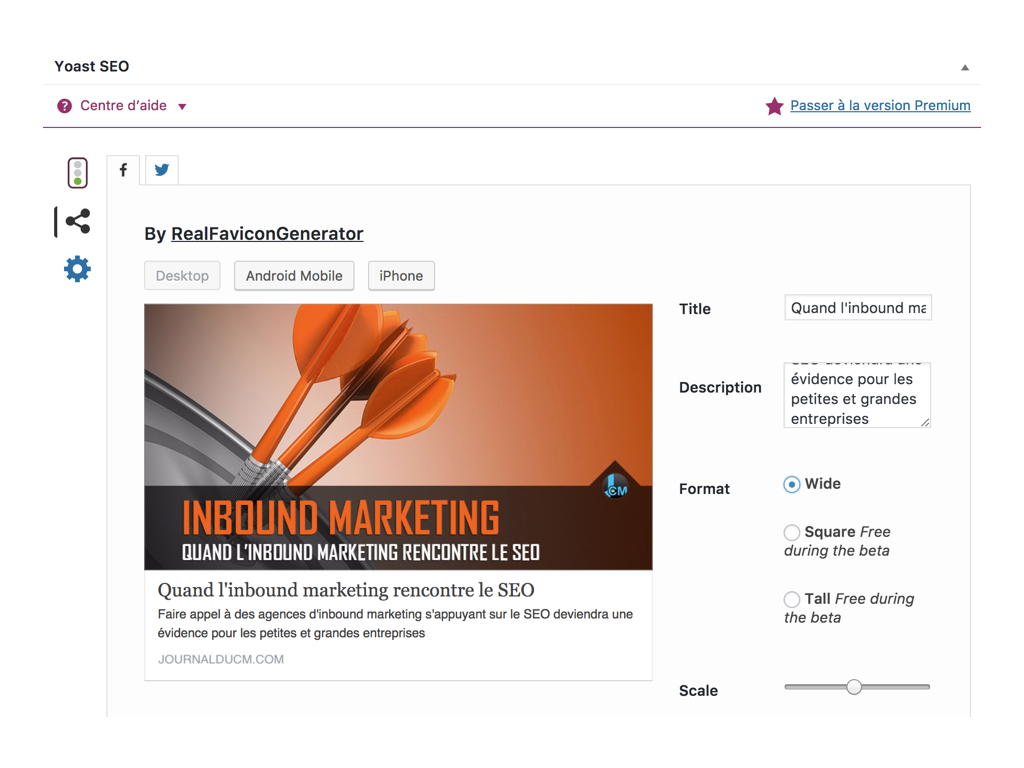Click into the Description text area
The image size is (1024, 768).
(x=857, y=395)
